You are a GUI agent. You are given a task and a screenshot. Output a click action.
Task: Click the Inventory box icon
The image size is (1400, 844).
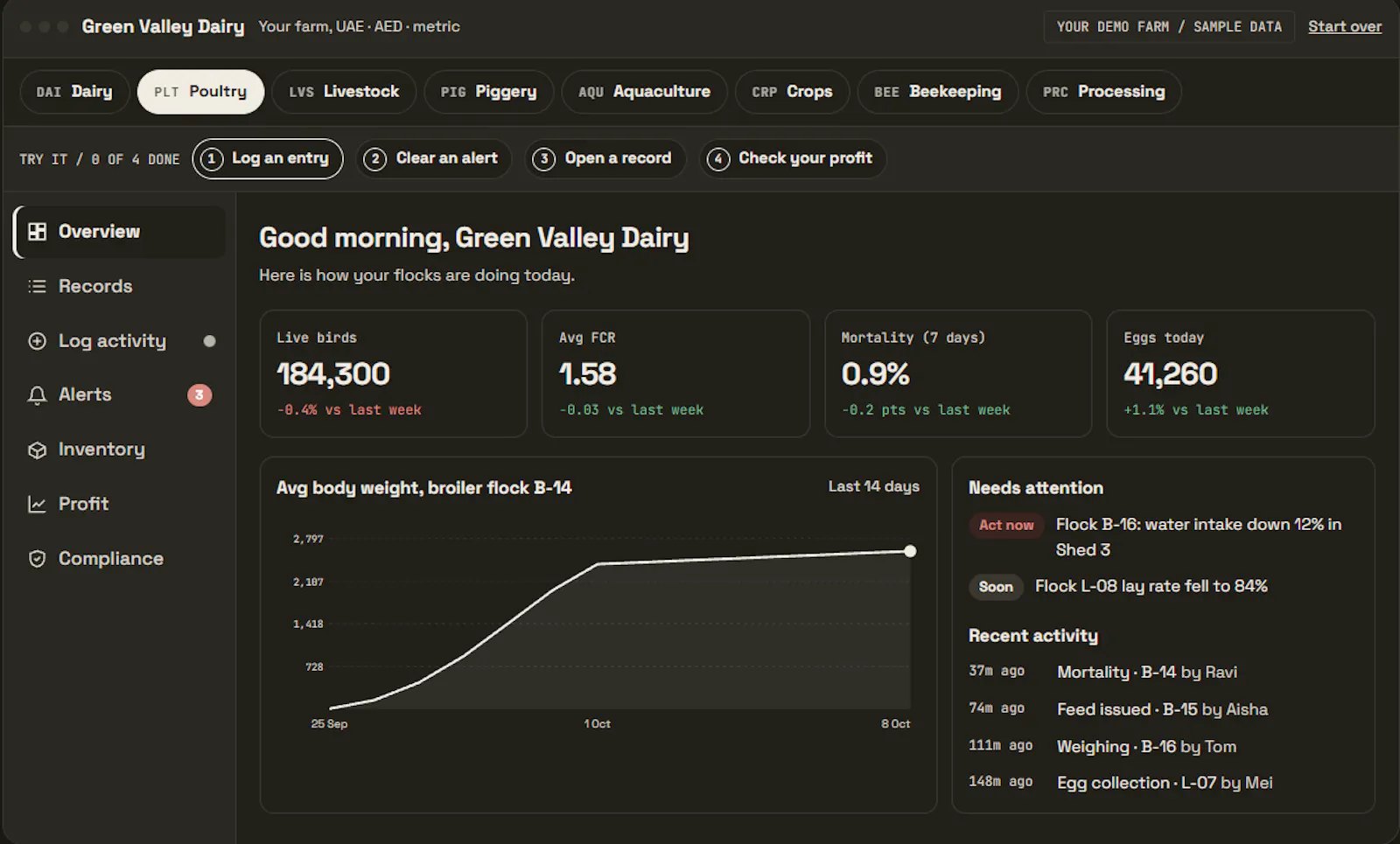[x=37, y=450]
